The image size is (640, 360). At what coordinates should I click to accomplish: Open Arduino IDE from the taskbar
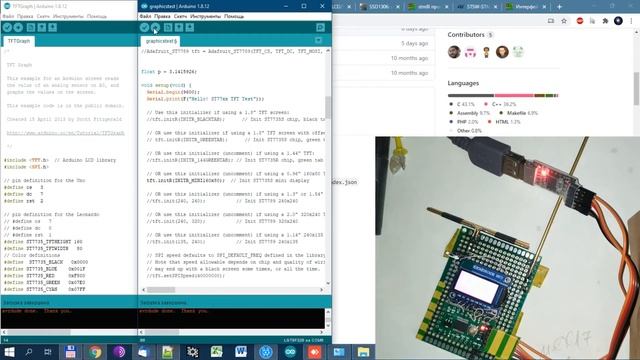290,352
